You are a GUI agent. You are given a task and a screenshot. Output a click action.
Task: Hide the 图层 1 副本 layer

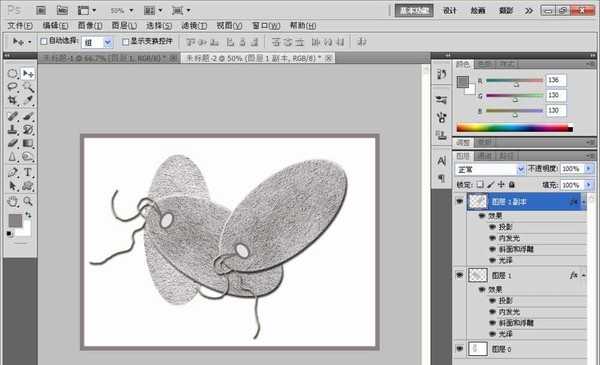pos(460,201)
